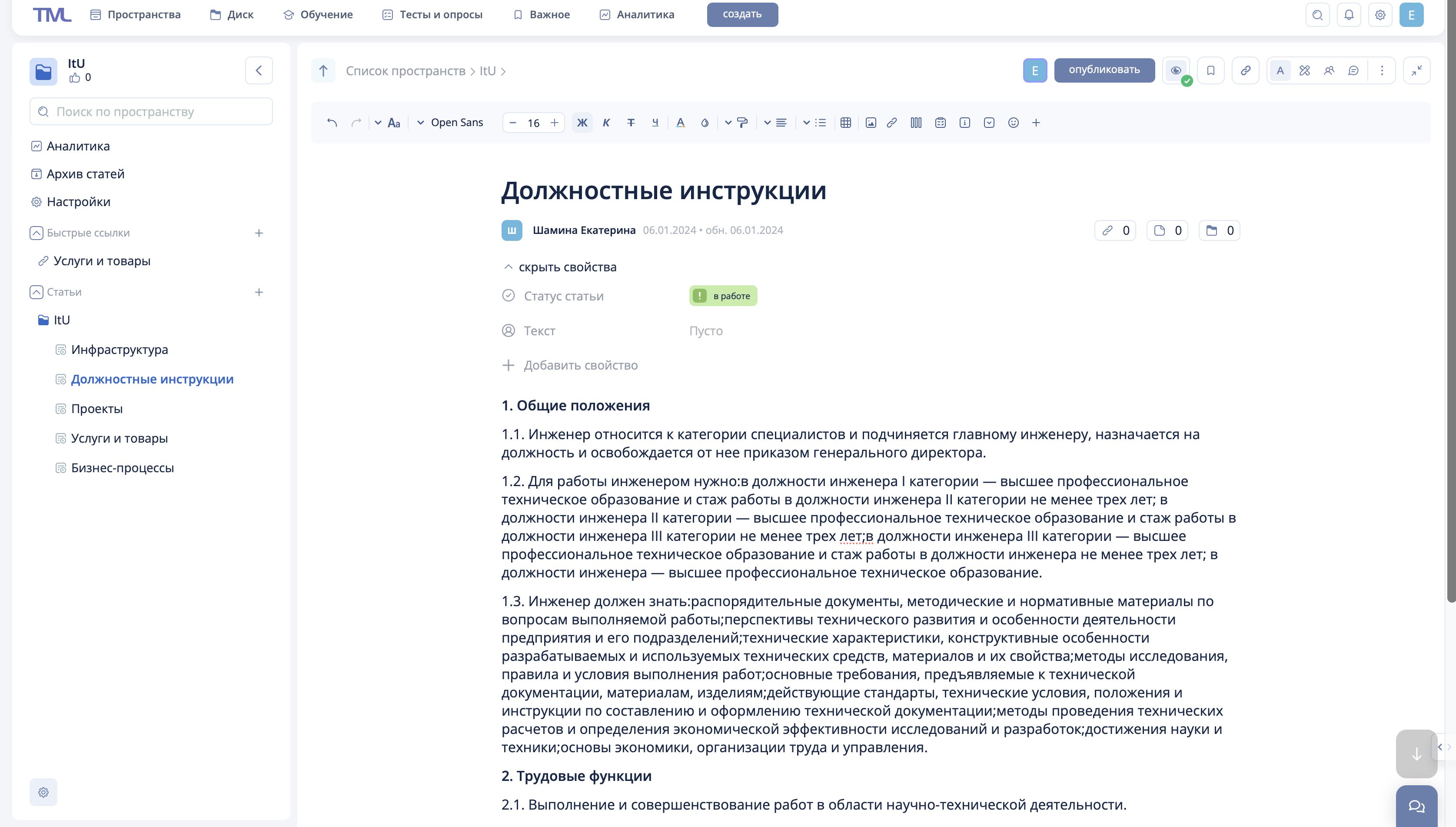Image resolution: width=1456 pixels, height=827 pixels.
Task: Click the italic formatting icon
Action: pyautogui.click(x=606, y=123)
